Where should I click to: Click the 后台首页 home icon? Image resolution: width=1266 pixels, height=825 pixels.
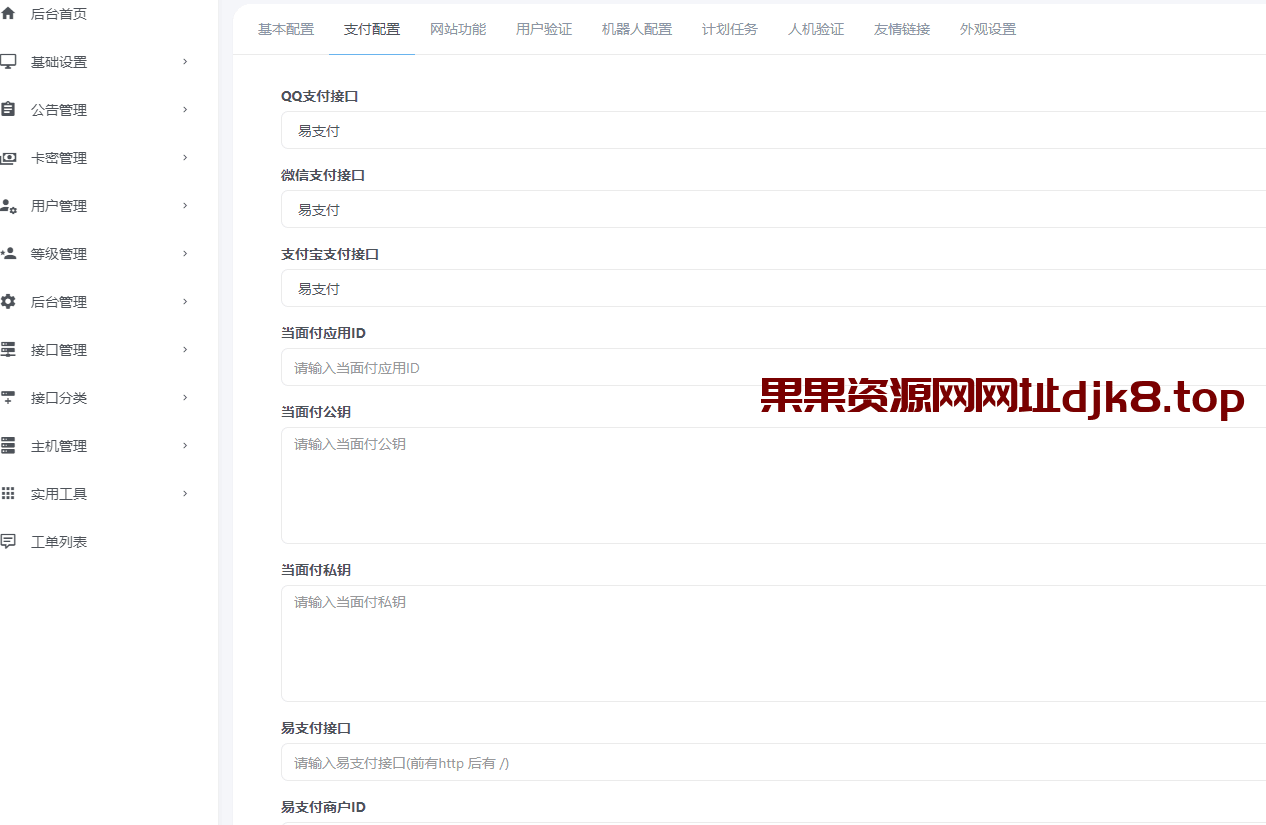coord(10,13)
